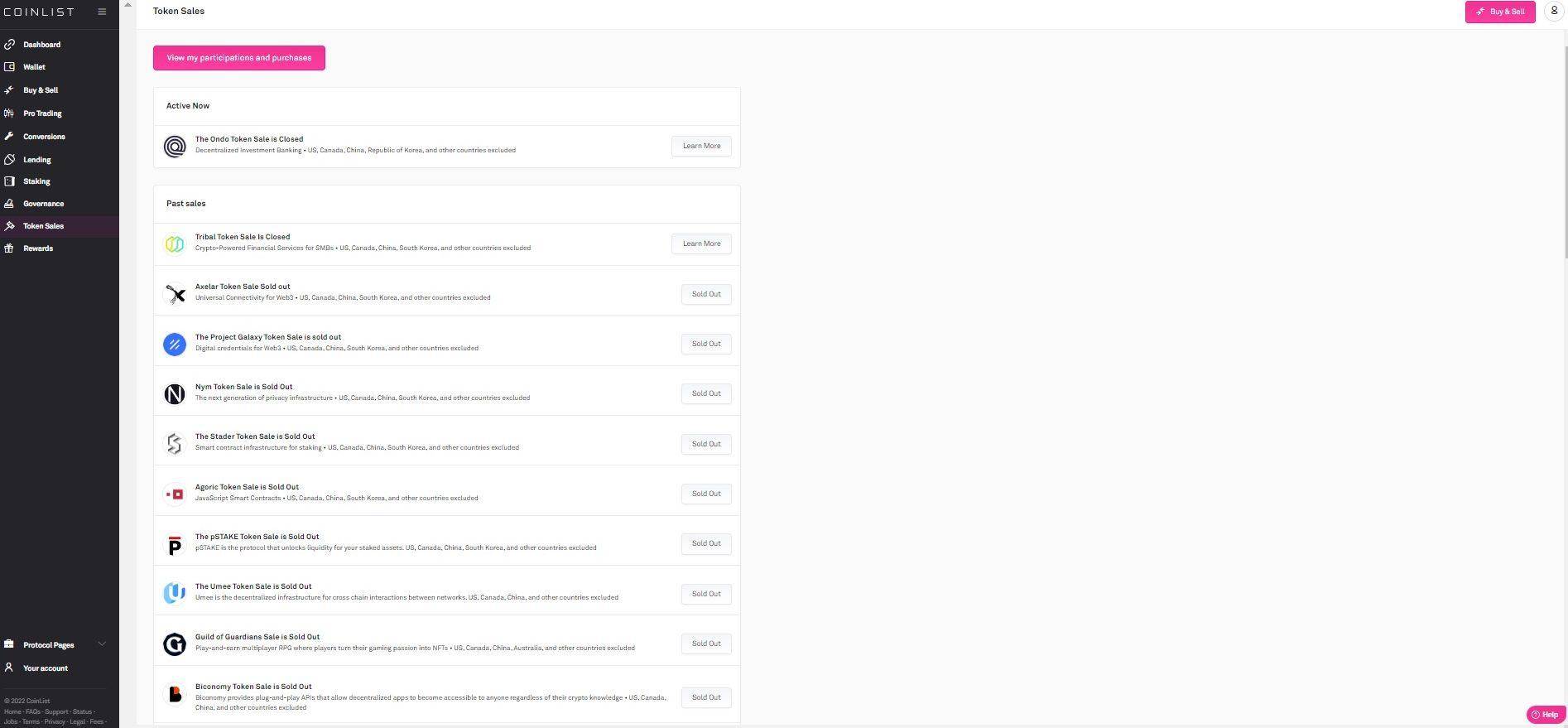Click the Your account person icon
The image size is (1568, 728).
tap(9, 668)
